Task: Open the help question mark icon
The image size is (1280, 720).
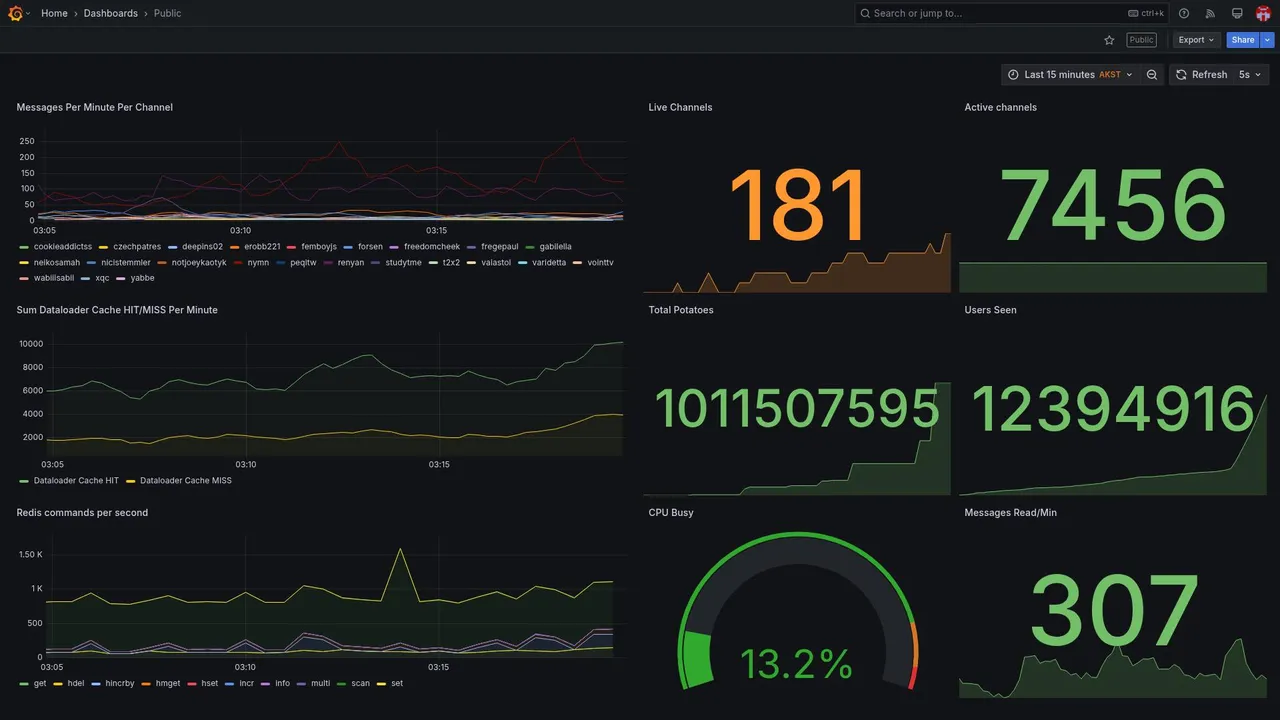Action: [x=1184, y=13]
